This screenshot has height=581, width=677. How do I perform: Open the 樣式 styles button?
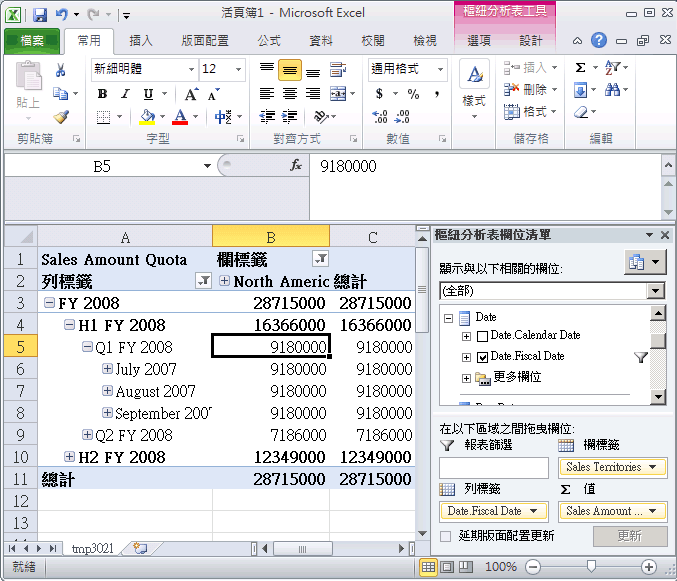point(474,91)
